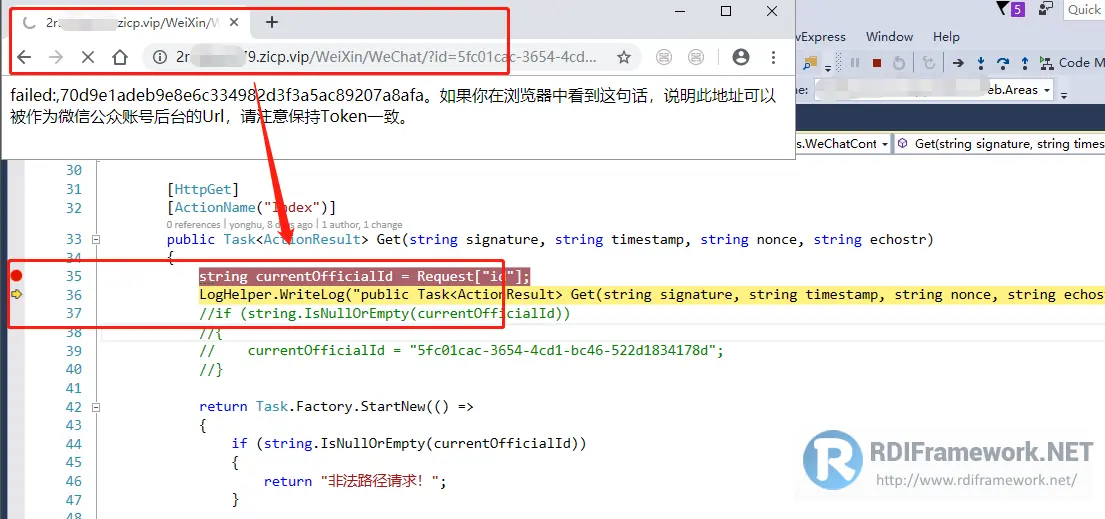Open debug toolbar overflow options

pyautogui.click(x=827, y=67)
